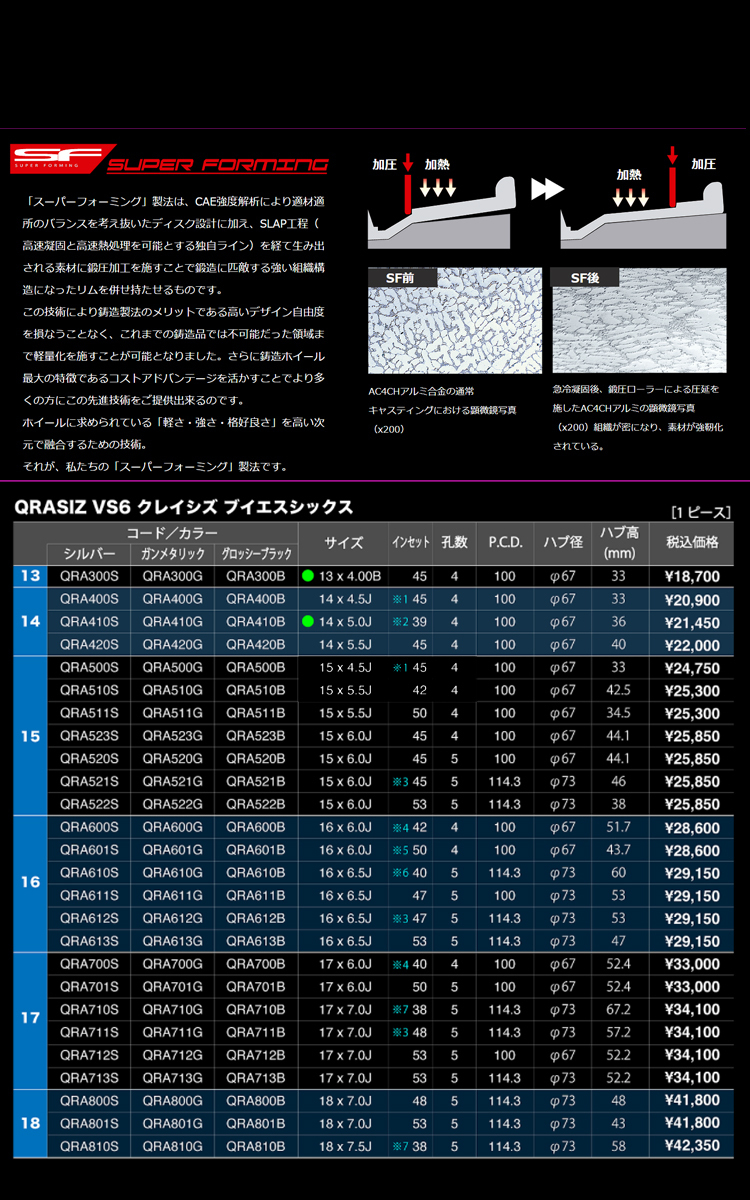Click the SUPER FORMING red heading text

[218, 164]
